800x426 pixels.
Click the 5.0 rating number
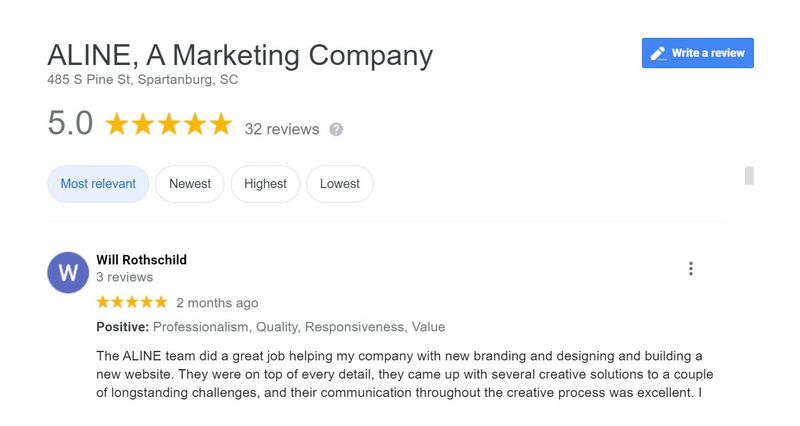tap(70, 123)
